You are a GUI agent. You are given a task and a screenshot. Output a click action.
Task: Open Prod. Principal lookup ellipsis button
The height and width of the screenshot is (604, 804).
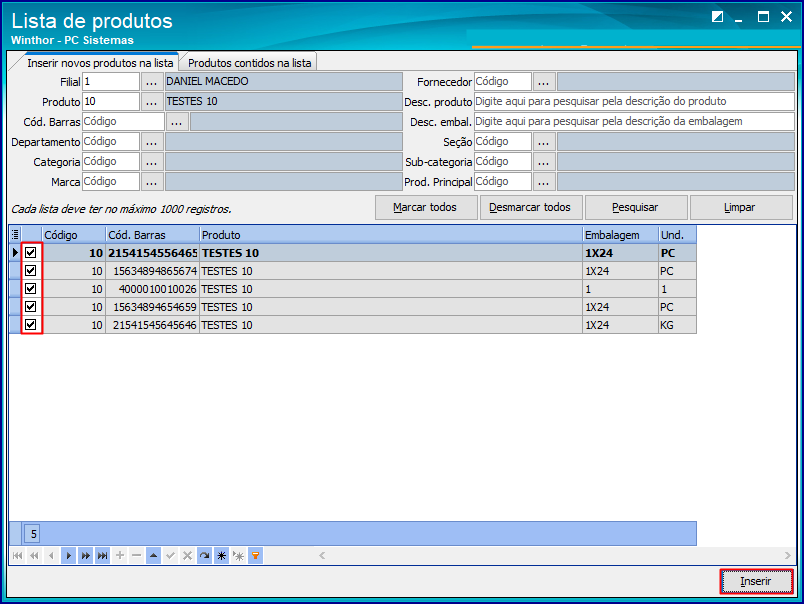point(544,182)
